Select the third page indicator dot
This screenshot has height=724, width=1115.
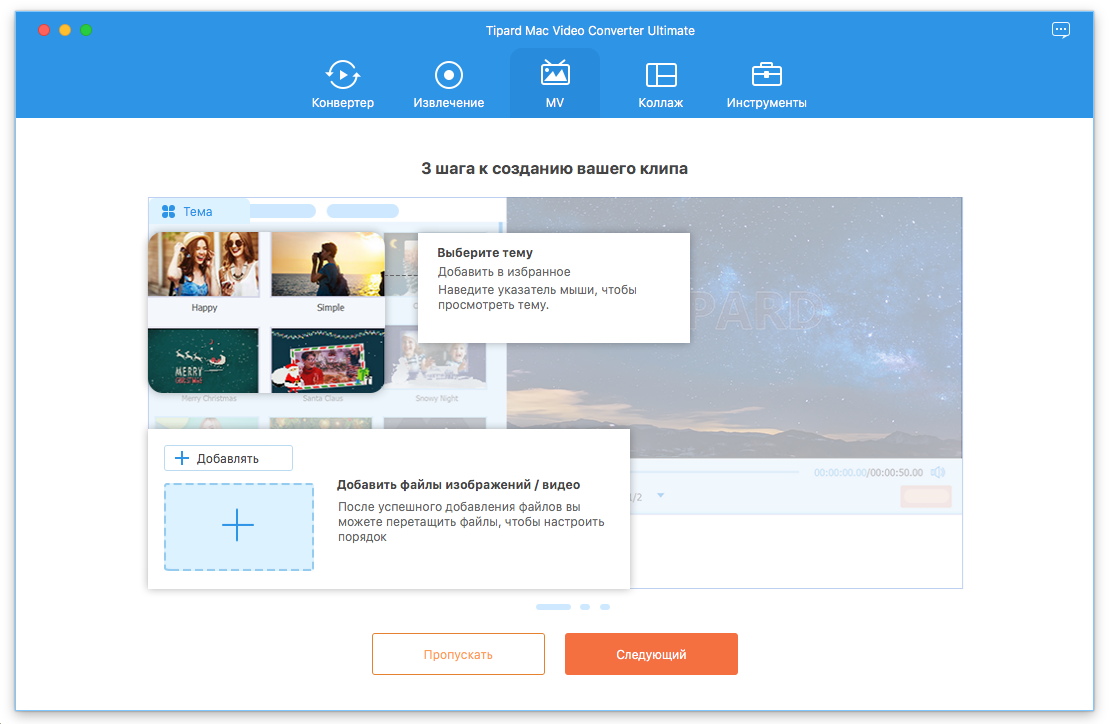coord(605,607)
